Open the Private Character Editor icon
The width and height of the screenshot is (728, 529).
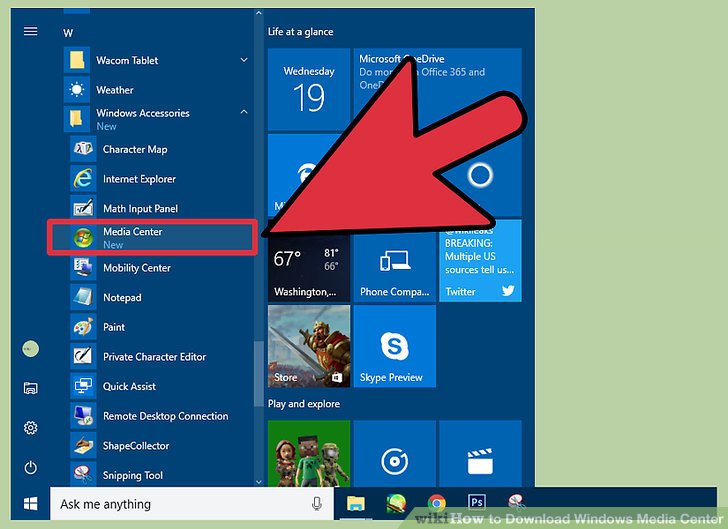(84, 357)
